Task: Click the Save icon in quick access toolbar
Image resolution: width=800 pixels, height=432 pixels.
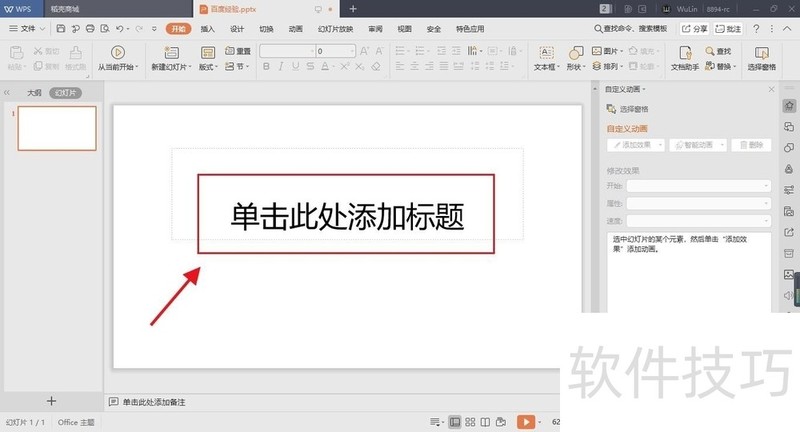Action: (x=61, y=29)
